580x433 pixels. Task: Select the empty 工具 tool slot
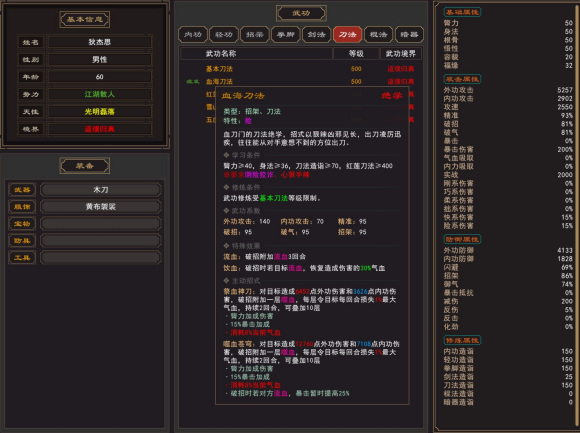(x=101, y=258)
